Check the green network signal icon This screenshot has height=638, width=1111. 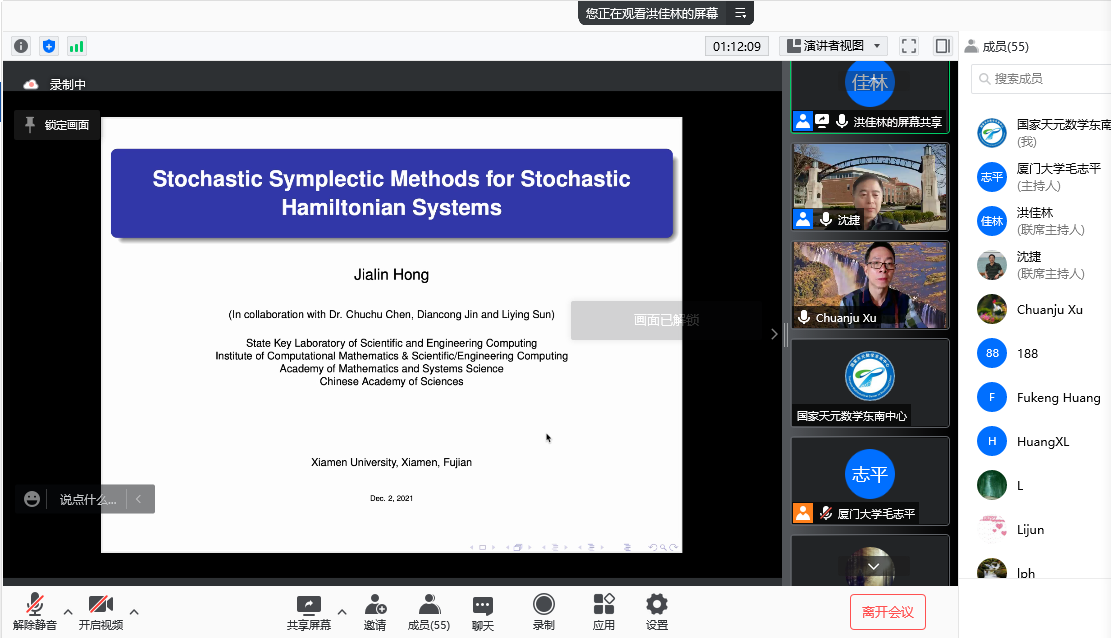[x=76, y=46]
